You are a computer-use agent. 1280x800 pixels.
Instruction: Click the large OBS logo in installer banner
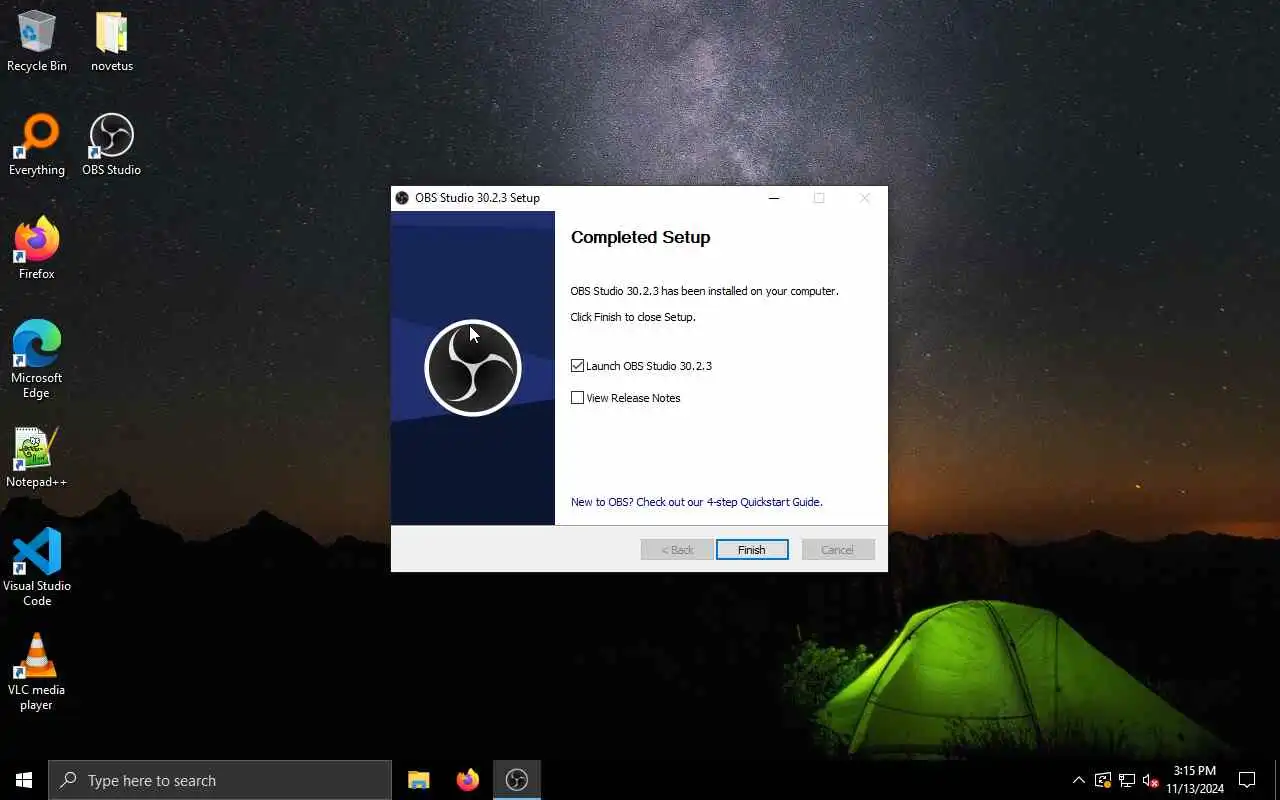click(473, 368)
